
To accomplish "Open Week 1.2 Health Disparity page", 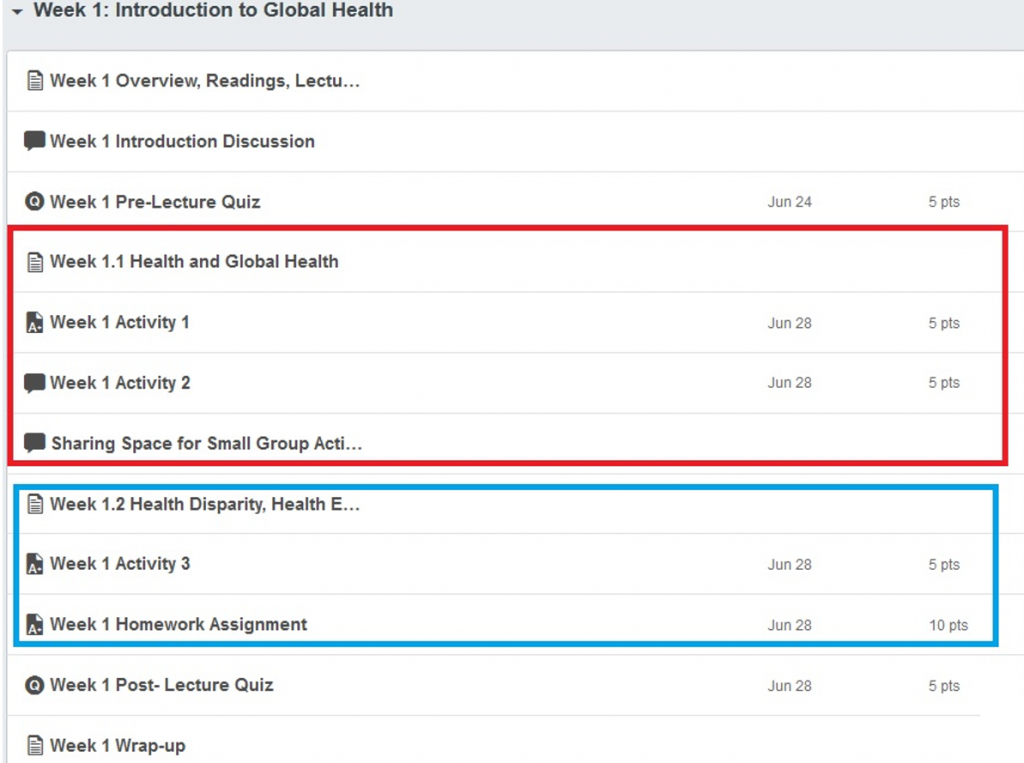I will click(x=204, y=504).
